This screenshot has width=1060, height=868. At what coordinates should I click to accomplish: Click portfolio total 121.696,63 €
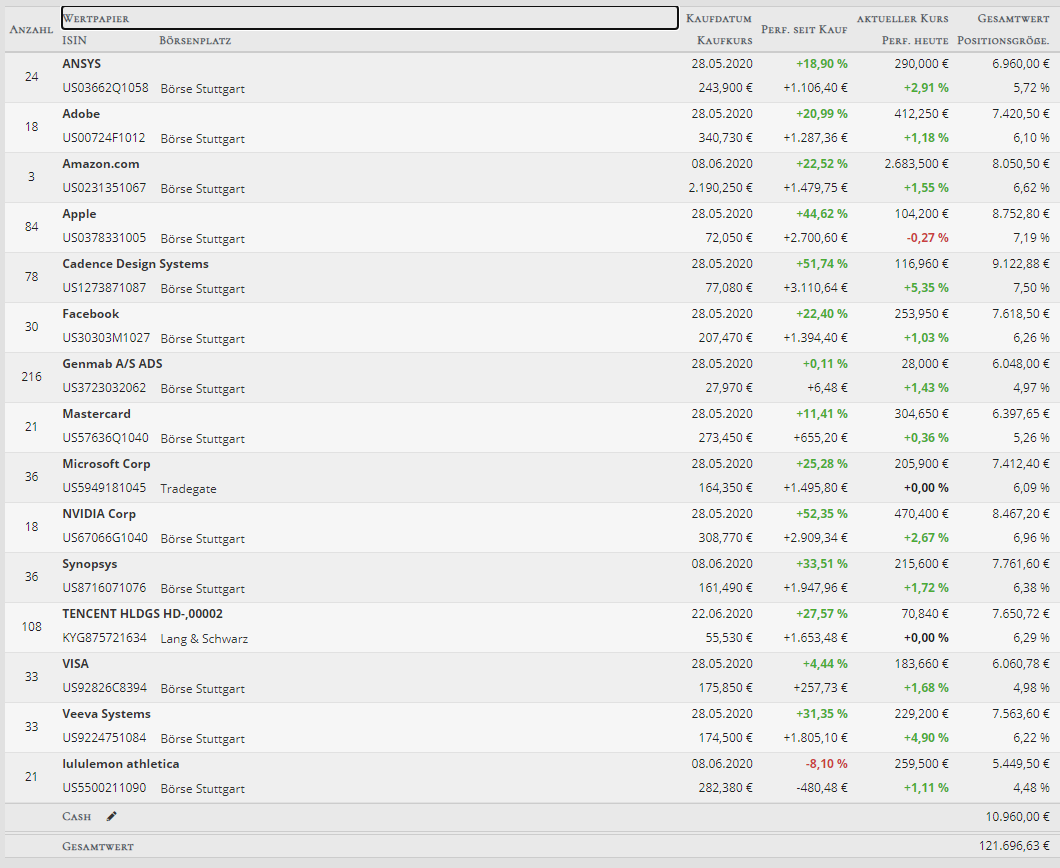tap(1014, 846)
